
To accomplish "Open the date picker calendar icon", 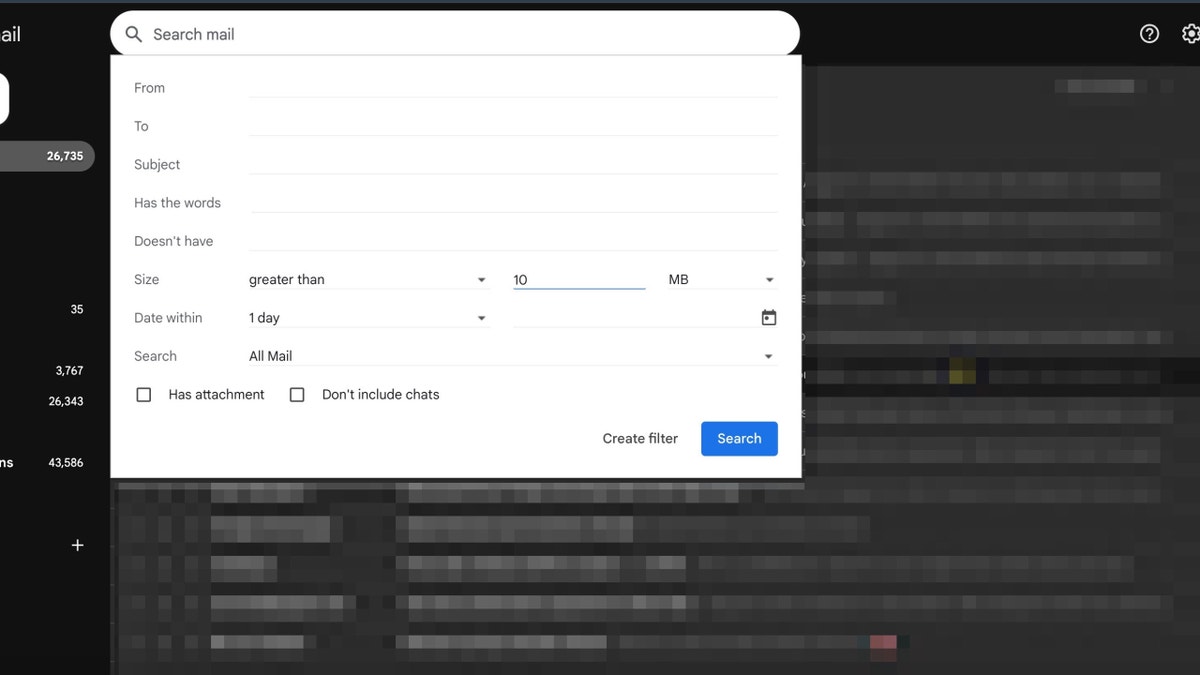I will click(x=768, y=316).
